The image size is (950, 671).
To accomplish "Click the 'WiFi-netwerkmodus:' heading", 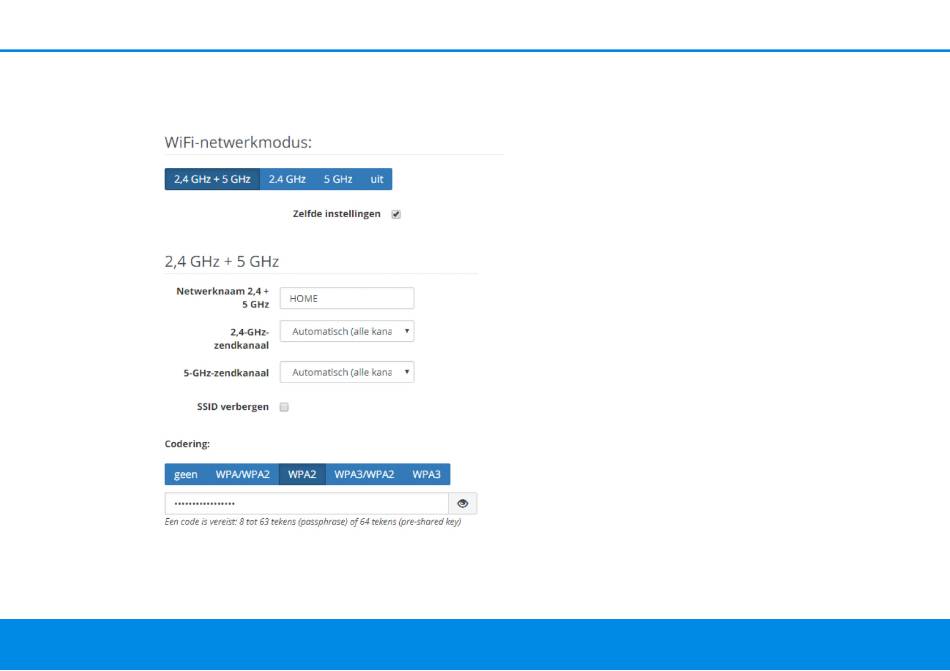I will 238,142.
